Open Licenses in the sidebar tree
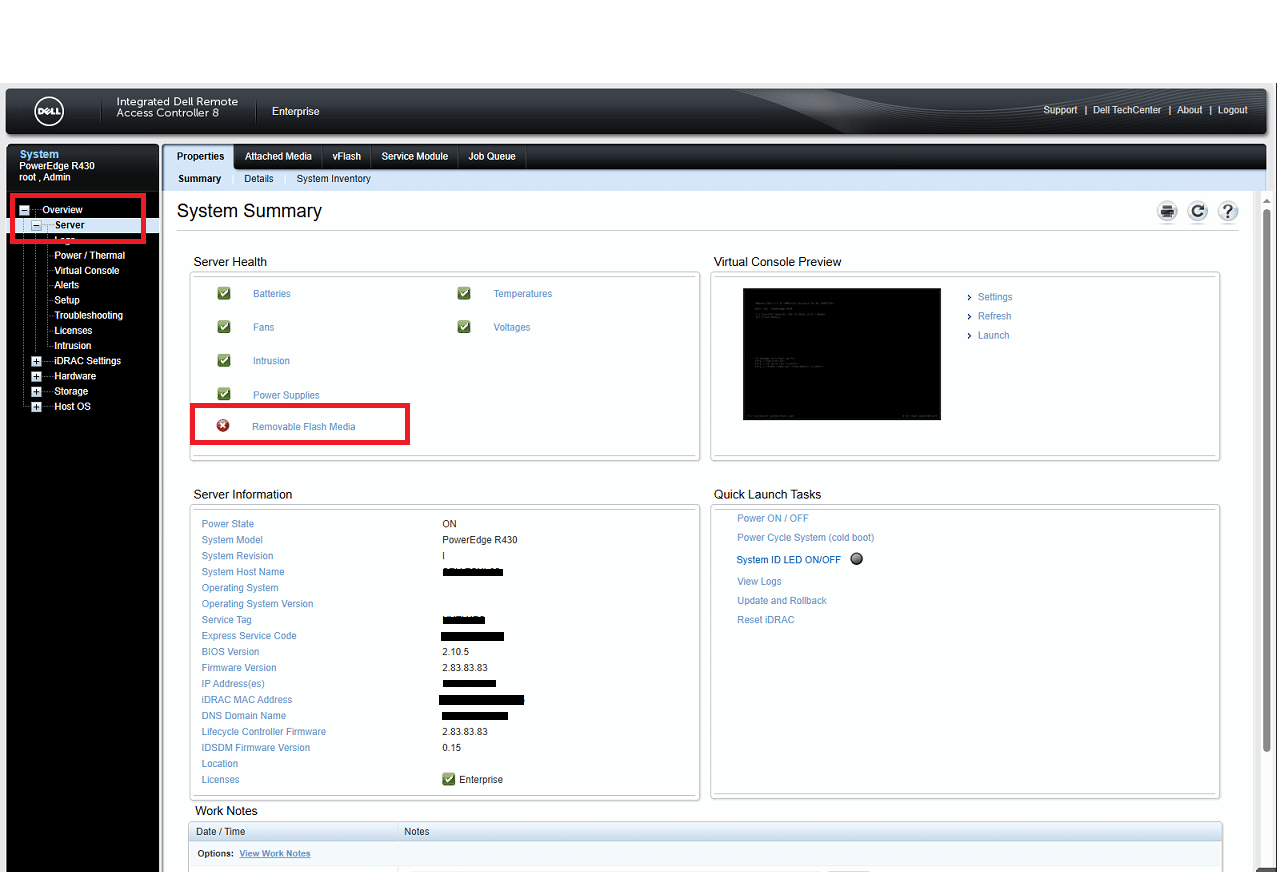 [73, 330]
